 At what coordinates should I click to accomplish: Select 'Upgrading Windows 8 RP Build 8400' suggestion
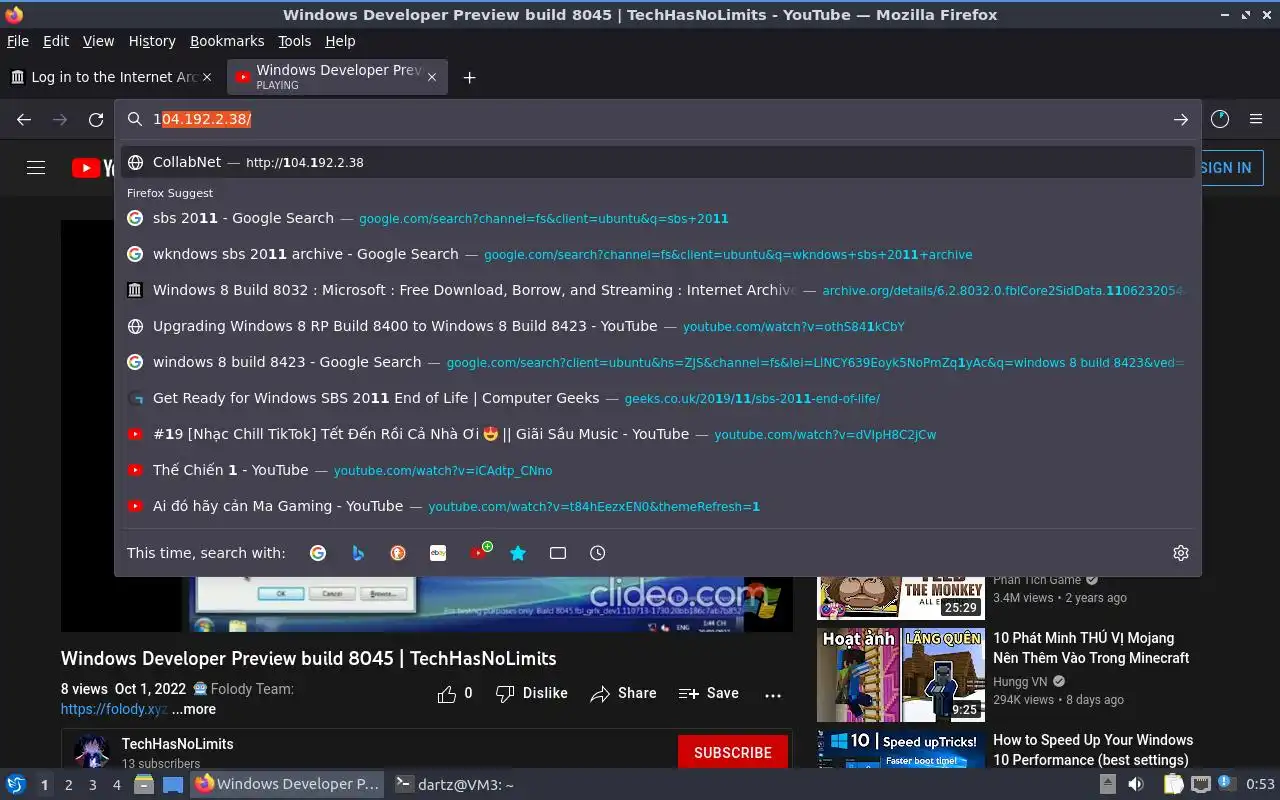[658, 326]
